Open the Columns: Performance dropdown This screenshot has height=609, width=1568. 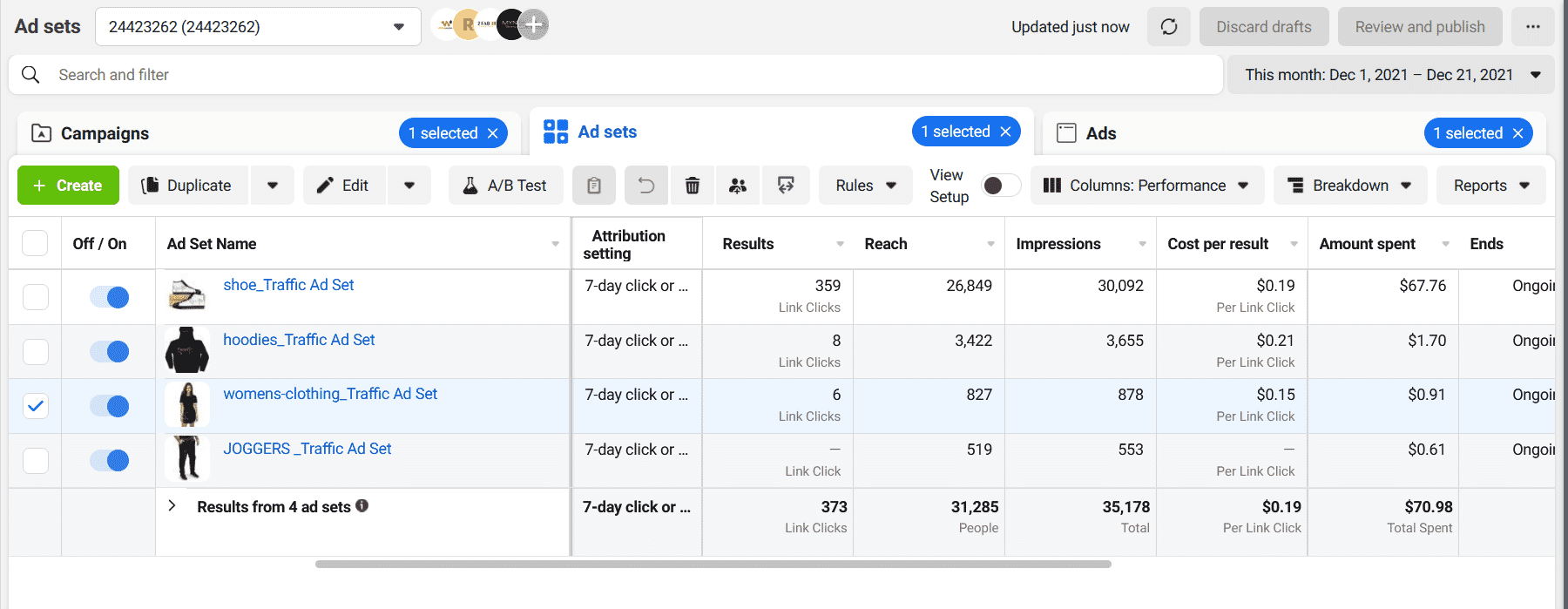click(1146, 186)
